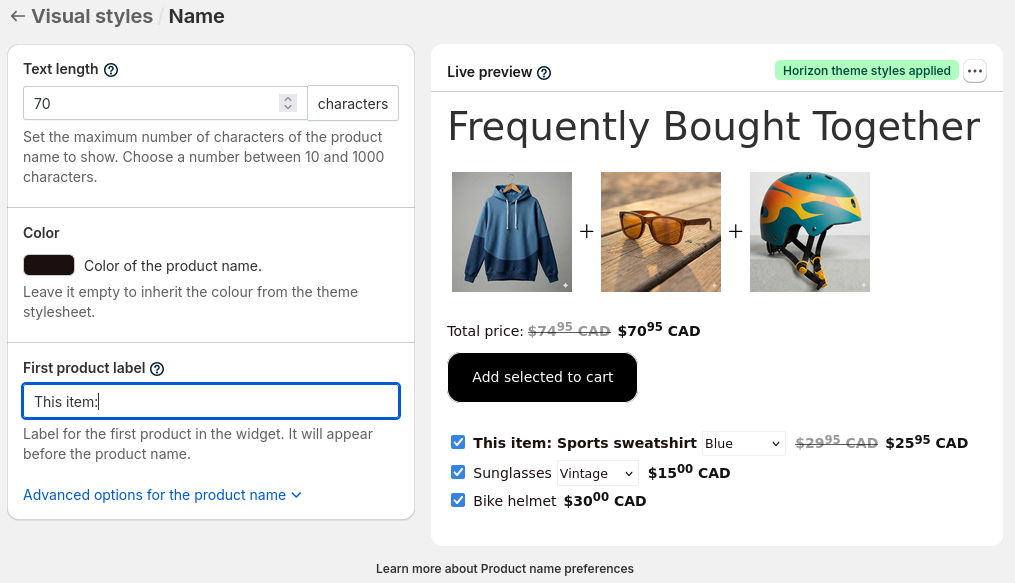Open the three-dot preview options menu
The image size is (1015, 583).
click(x=975, y=71)
